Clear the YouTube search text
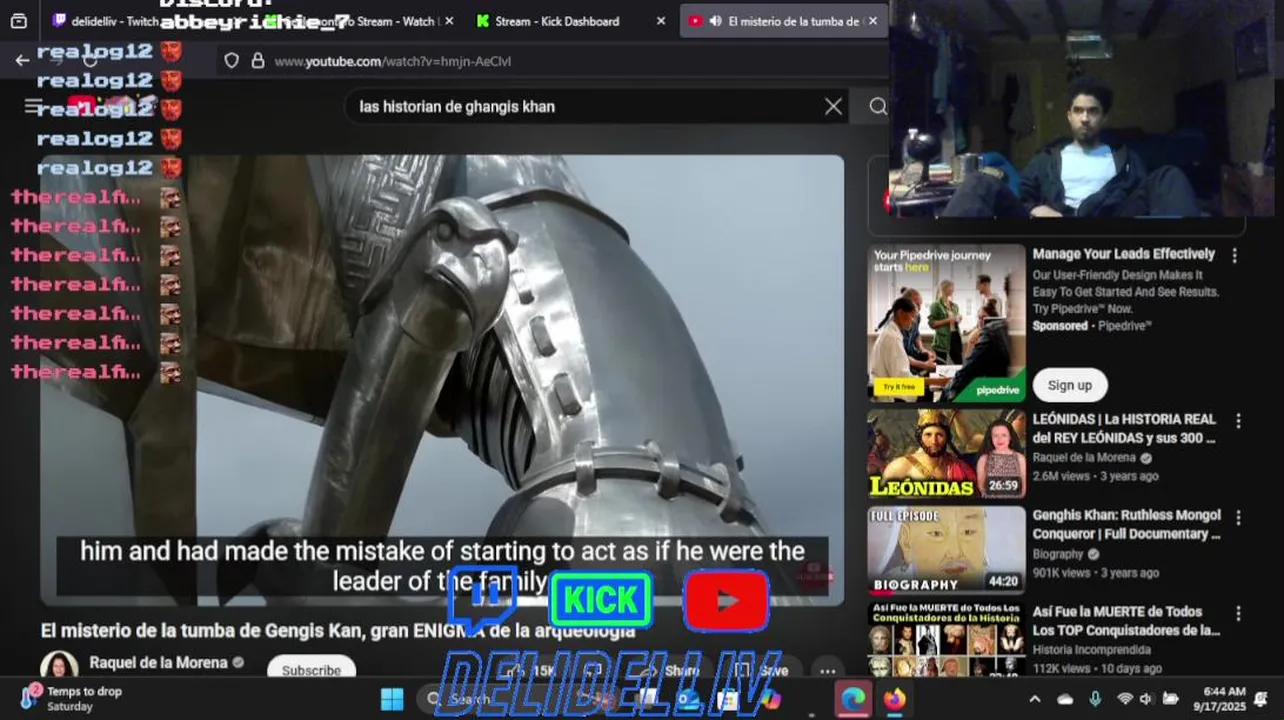 click(x=833, y=106)
